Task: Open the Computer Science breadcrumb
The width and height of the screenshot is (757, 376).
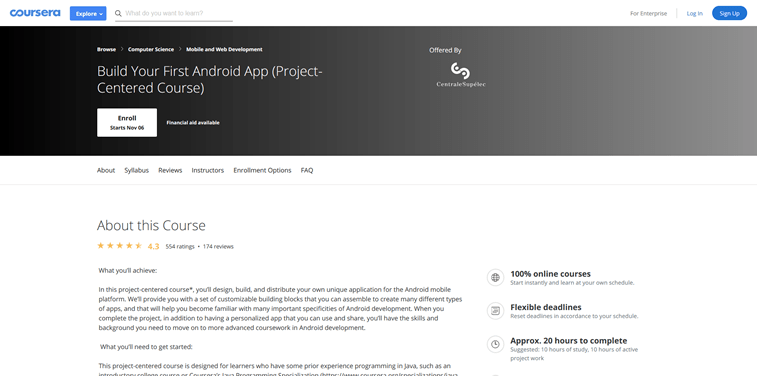Action: click(x=151, y=49)
